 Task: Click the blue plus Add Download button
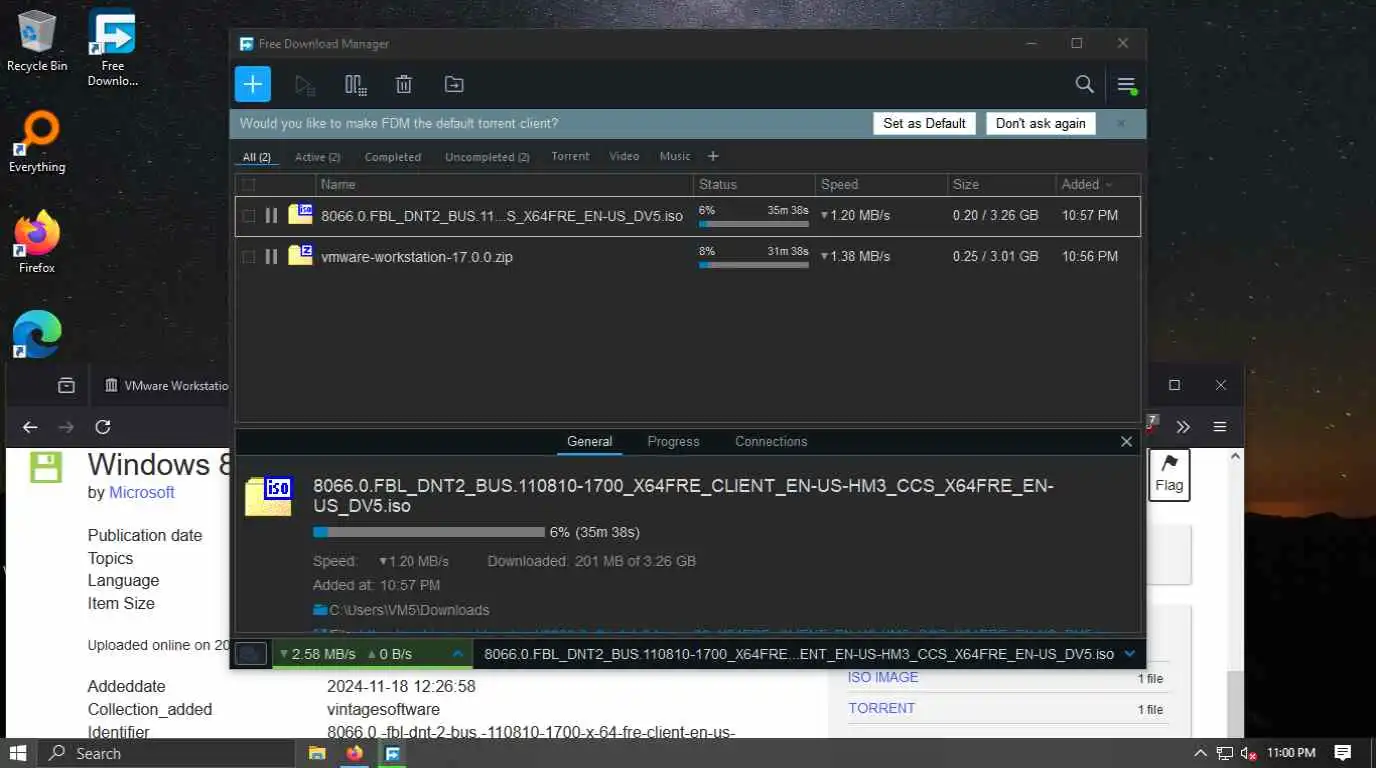pos(253,84)
